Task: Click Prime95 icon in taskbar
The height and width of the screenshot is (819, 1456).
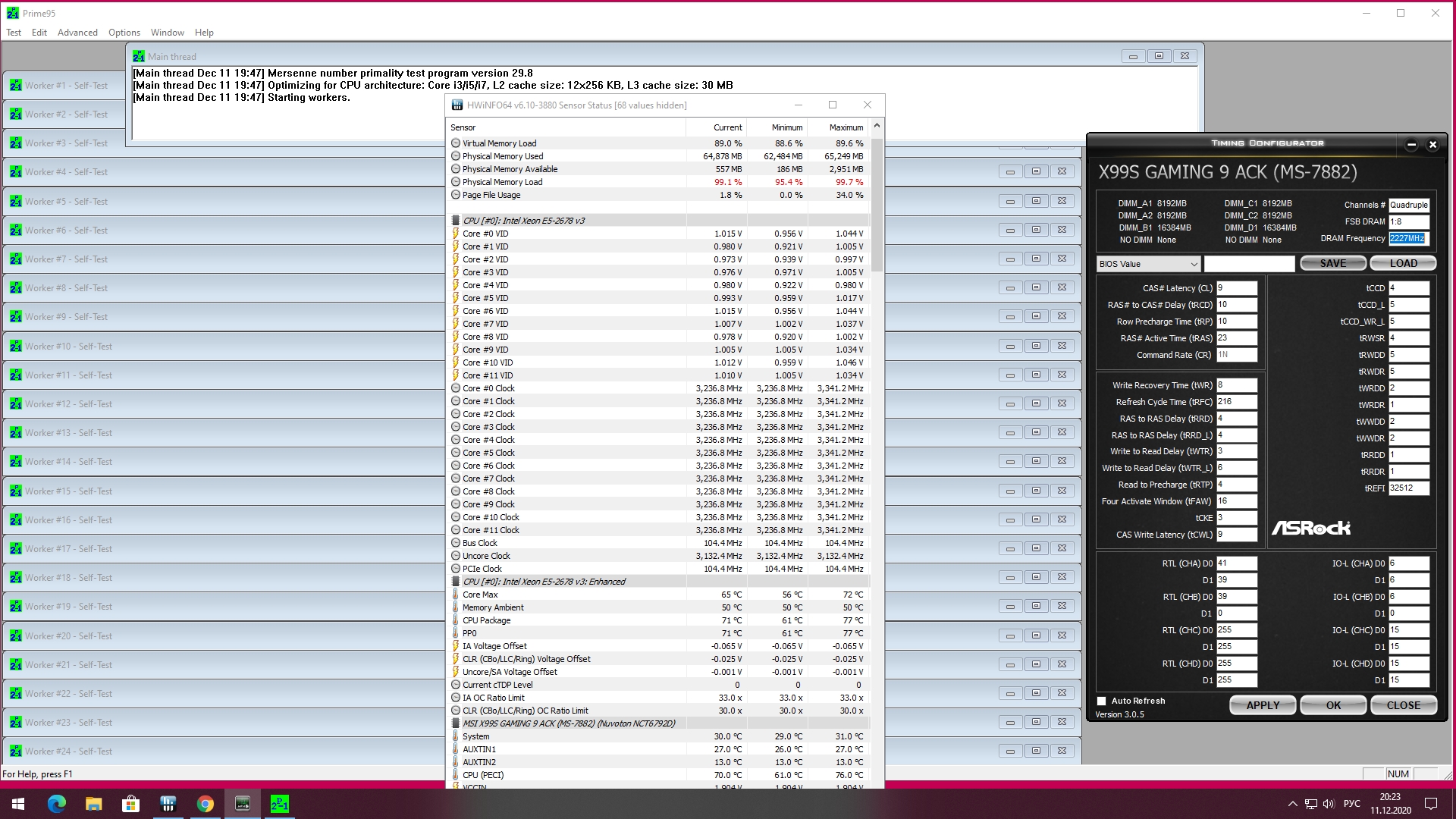Action: point(279,804)
